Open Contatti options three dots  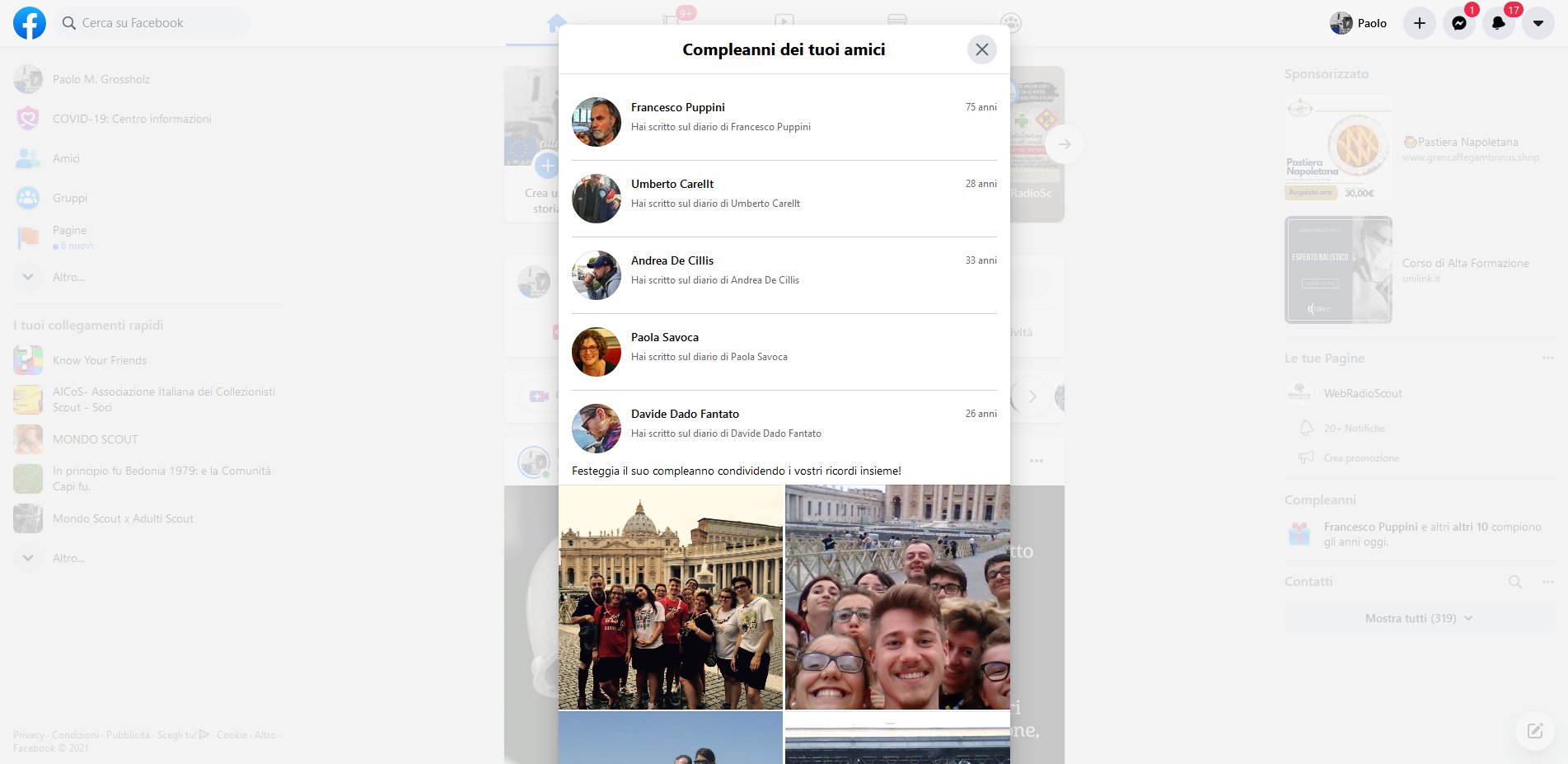pos(1547,582)
